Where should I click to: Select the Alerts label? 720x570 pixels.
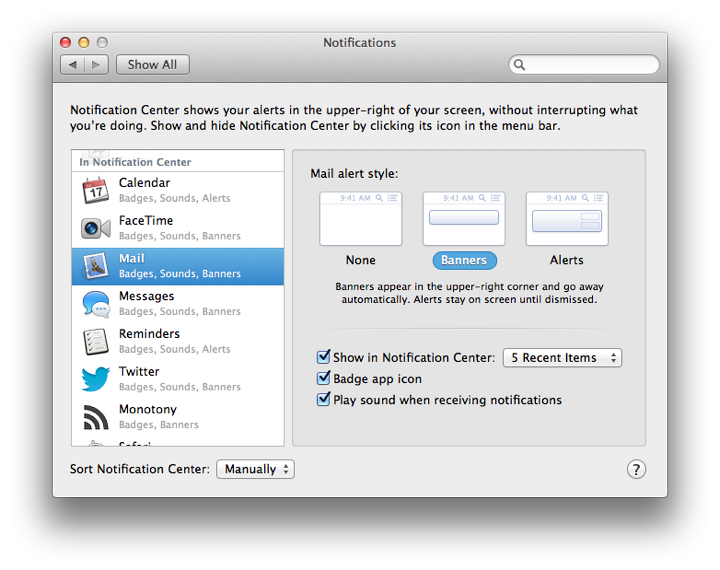(x=567, y=260)
